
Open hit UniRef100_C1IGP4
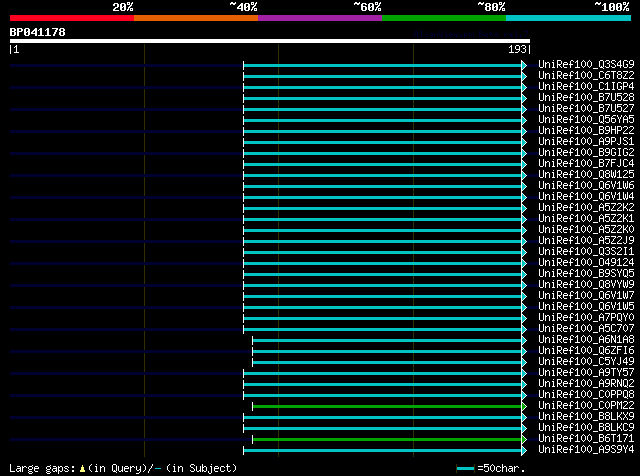(586, 86)
